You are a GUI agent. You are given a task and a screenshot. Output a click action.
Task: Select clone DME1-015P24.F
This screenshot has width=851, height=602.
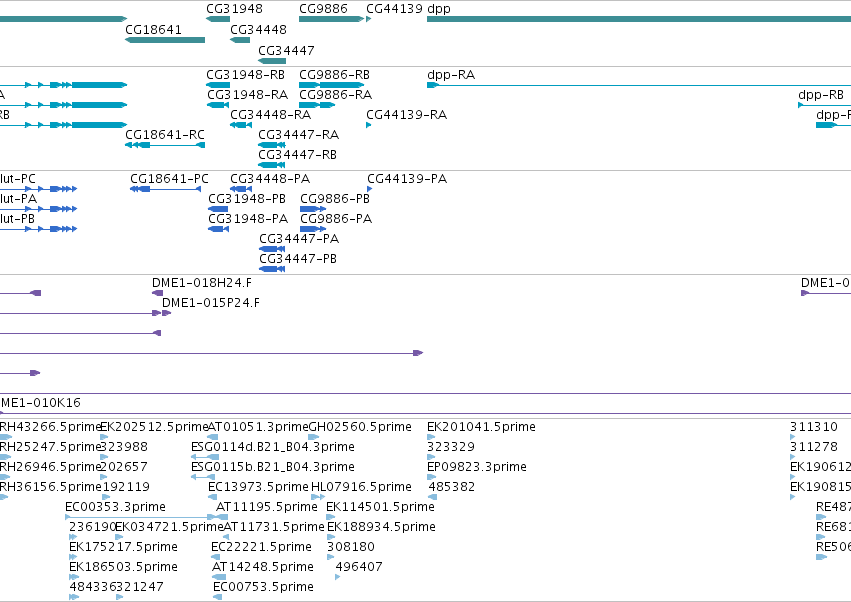pos(211,303)
